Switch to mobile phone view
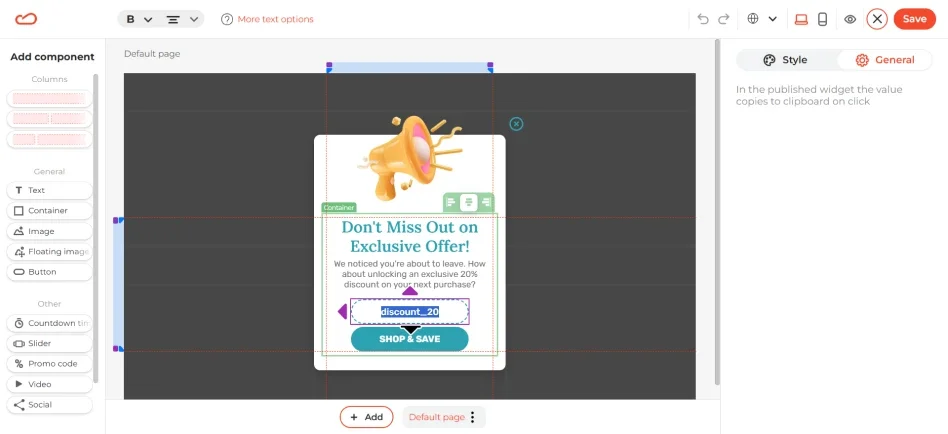 822,19
